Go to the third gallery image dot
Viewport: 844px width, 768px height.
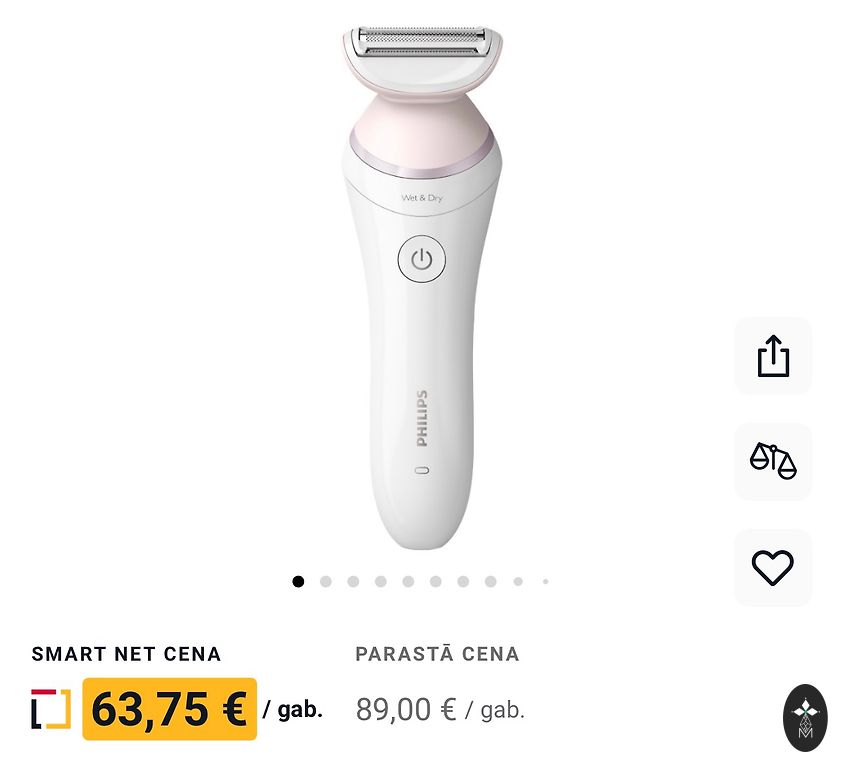353,581
